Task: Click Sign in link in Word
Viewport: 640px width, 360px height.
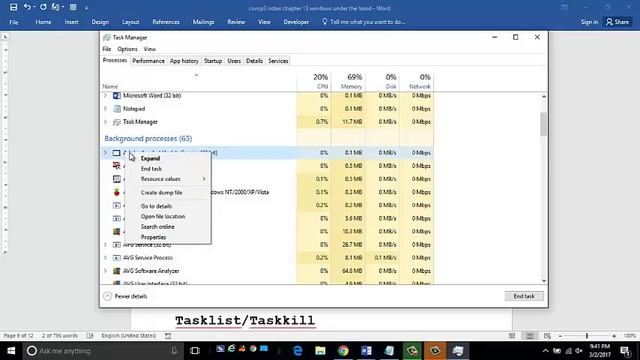Action: tap(589, 22)
